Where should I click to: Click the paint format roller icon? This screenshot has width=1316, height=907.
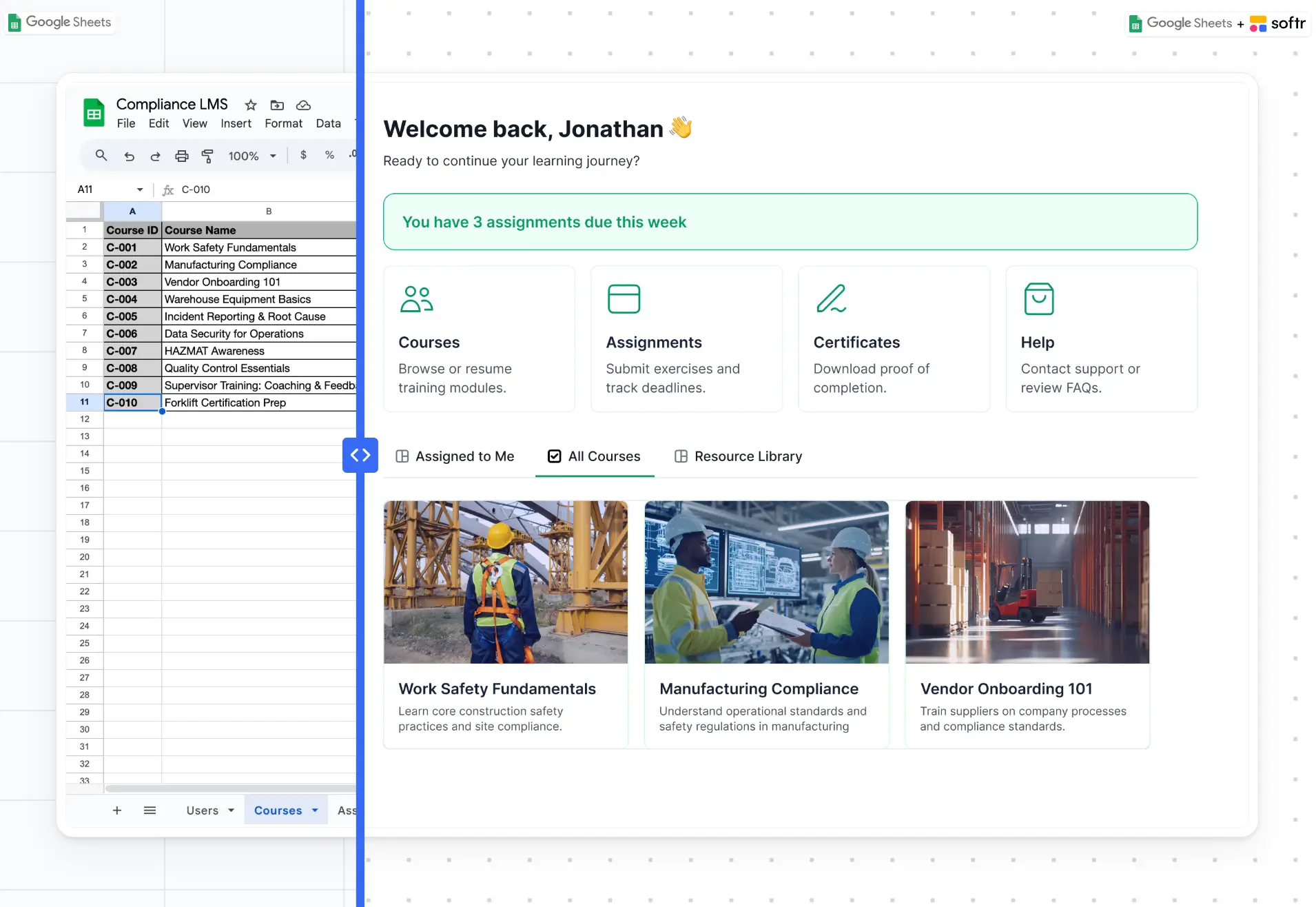(207, 156)
